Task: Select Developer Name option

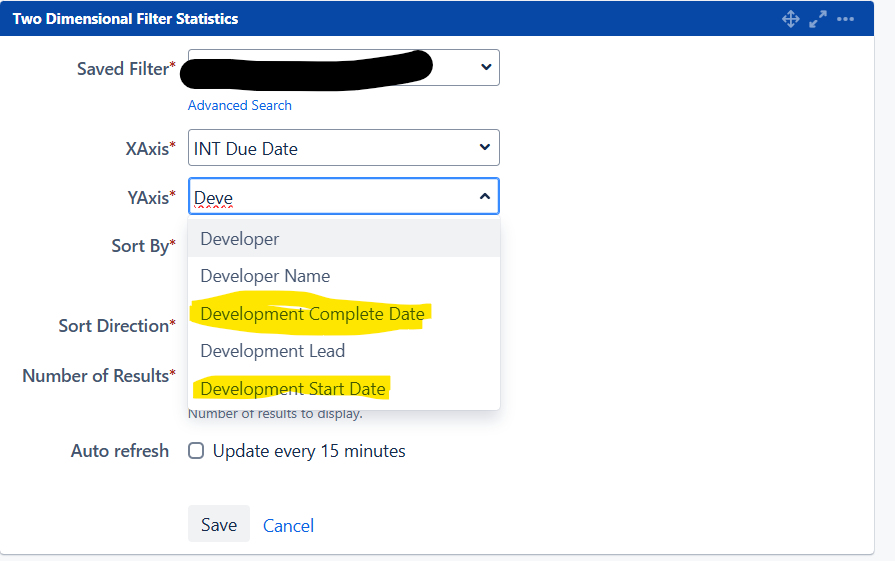Action: 344,276
